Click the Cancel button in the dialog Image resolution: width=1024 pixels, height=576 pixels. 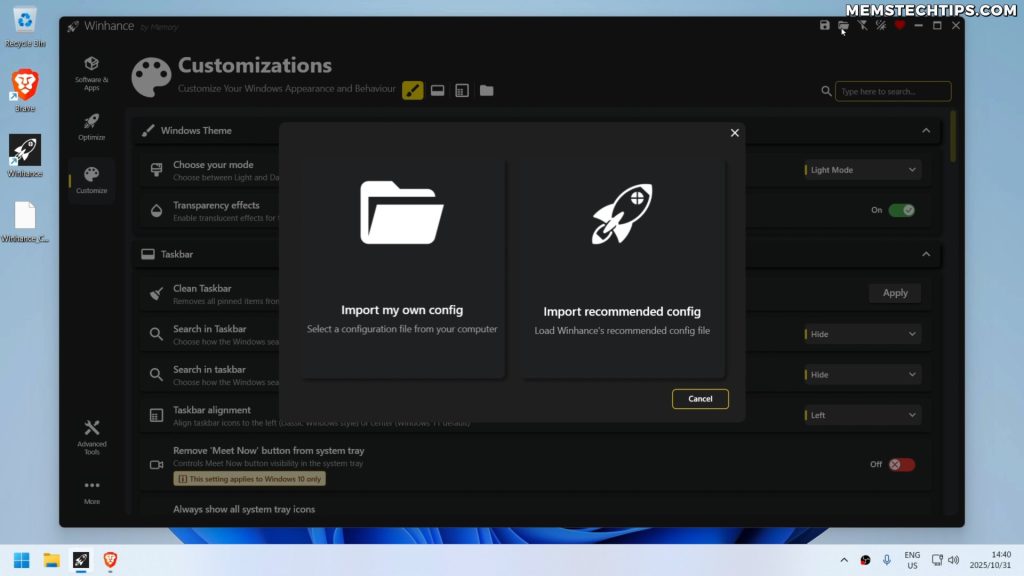tap(700, 398)
